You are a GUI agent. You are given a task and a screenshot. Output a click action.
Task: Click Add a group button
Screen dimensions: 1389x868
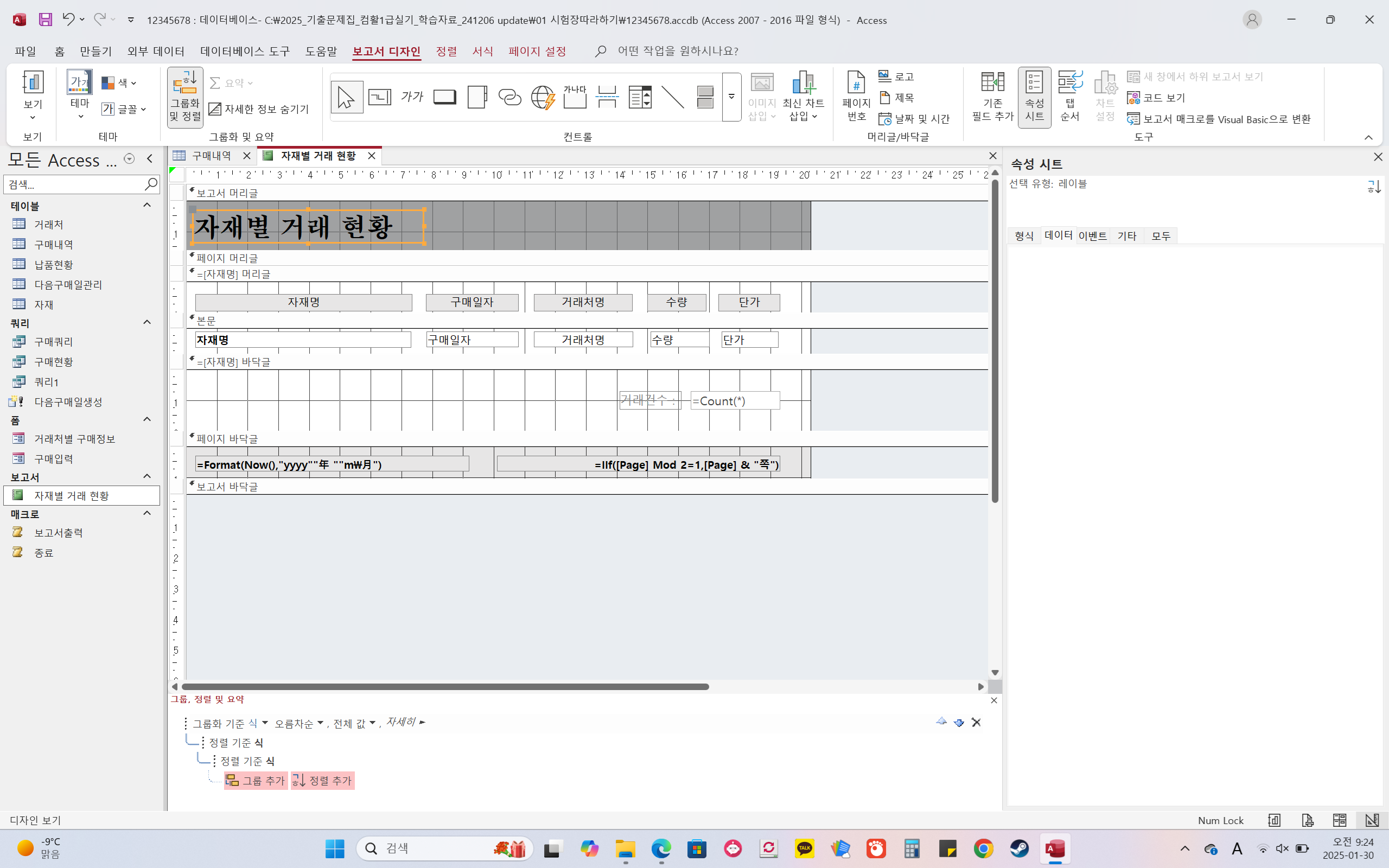coord(256,780)
